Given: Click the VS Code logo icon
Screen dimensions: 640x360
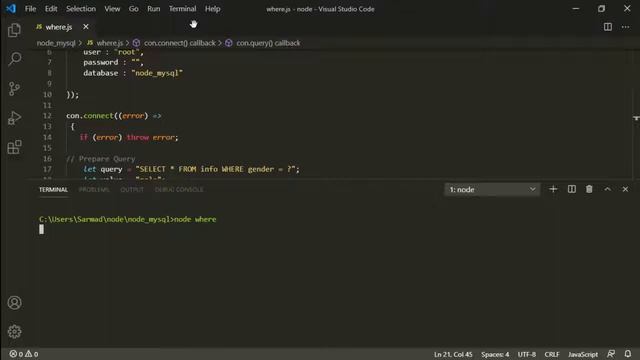Looking at the screenshot, I should tap(11, 9).
